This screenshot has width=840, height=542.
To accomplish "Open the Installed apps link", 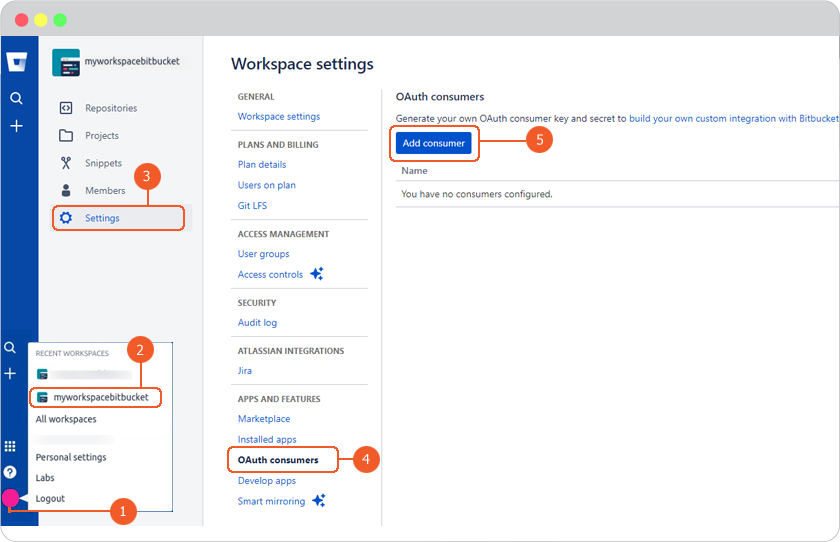I will (267, 439).
